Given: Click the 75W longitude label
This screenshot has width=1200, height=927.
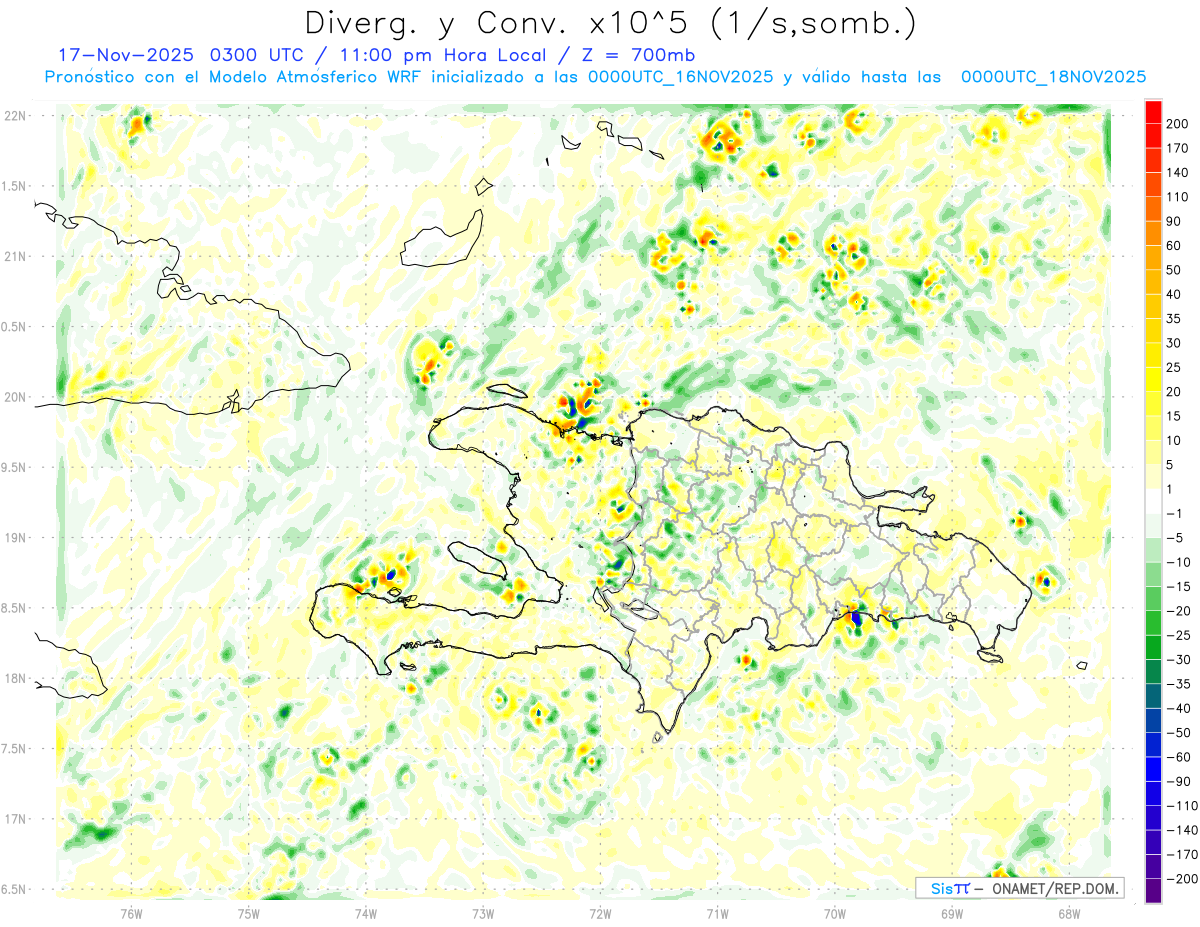Looking at the screenshot, I should (249, 913).
